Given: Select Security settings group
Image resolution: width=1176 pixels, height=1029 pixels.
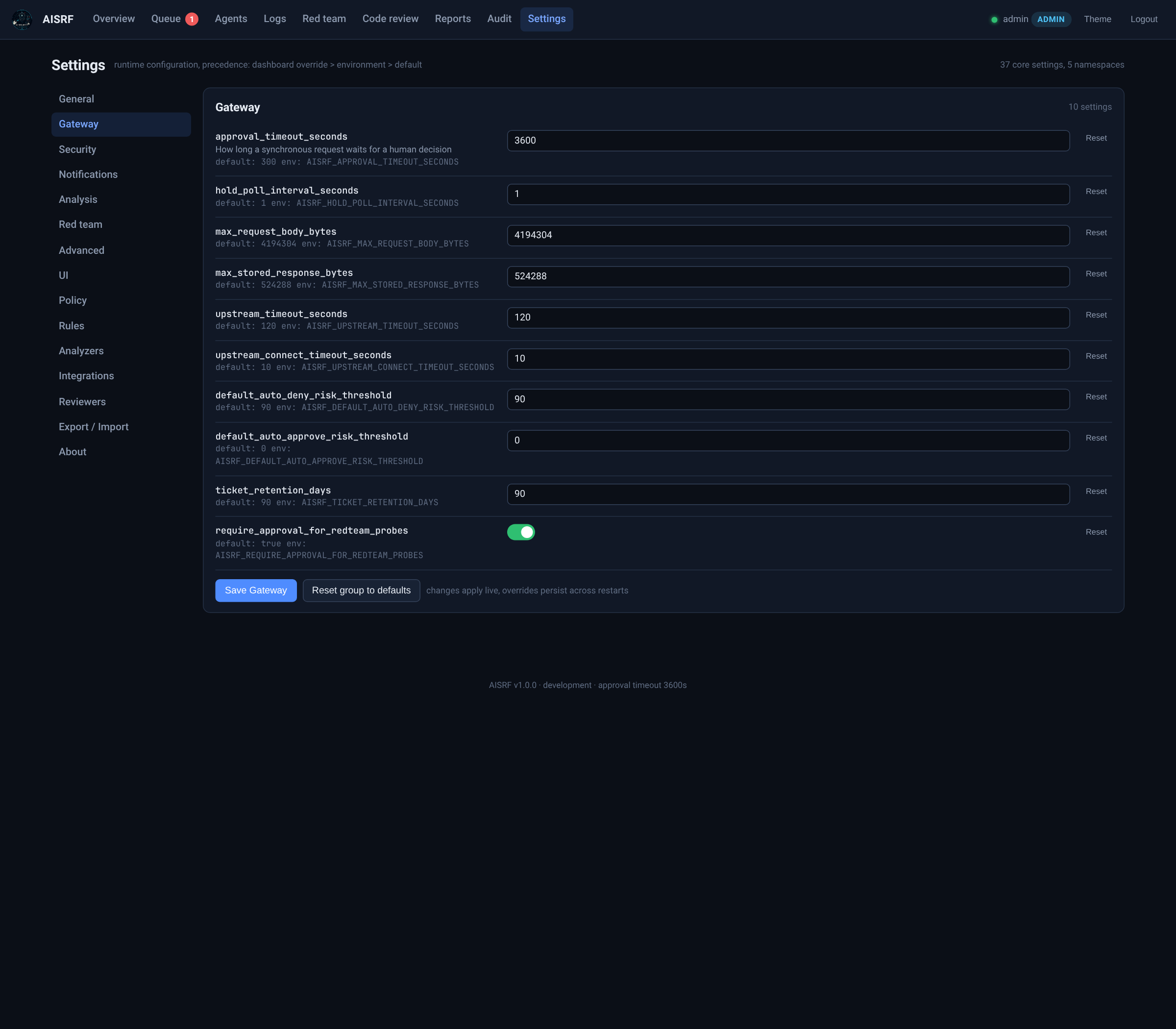Looking at the screenshot, I should coord(121,149).
